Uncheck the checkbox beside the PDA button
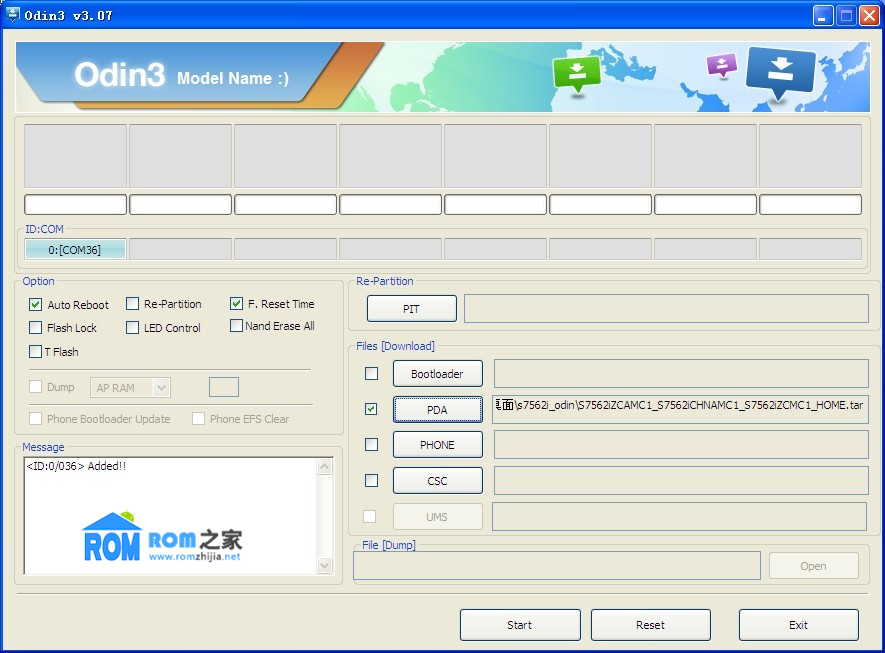885x653 pixels. (x=371, y=409)
